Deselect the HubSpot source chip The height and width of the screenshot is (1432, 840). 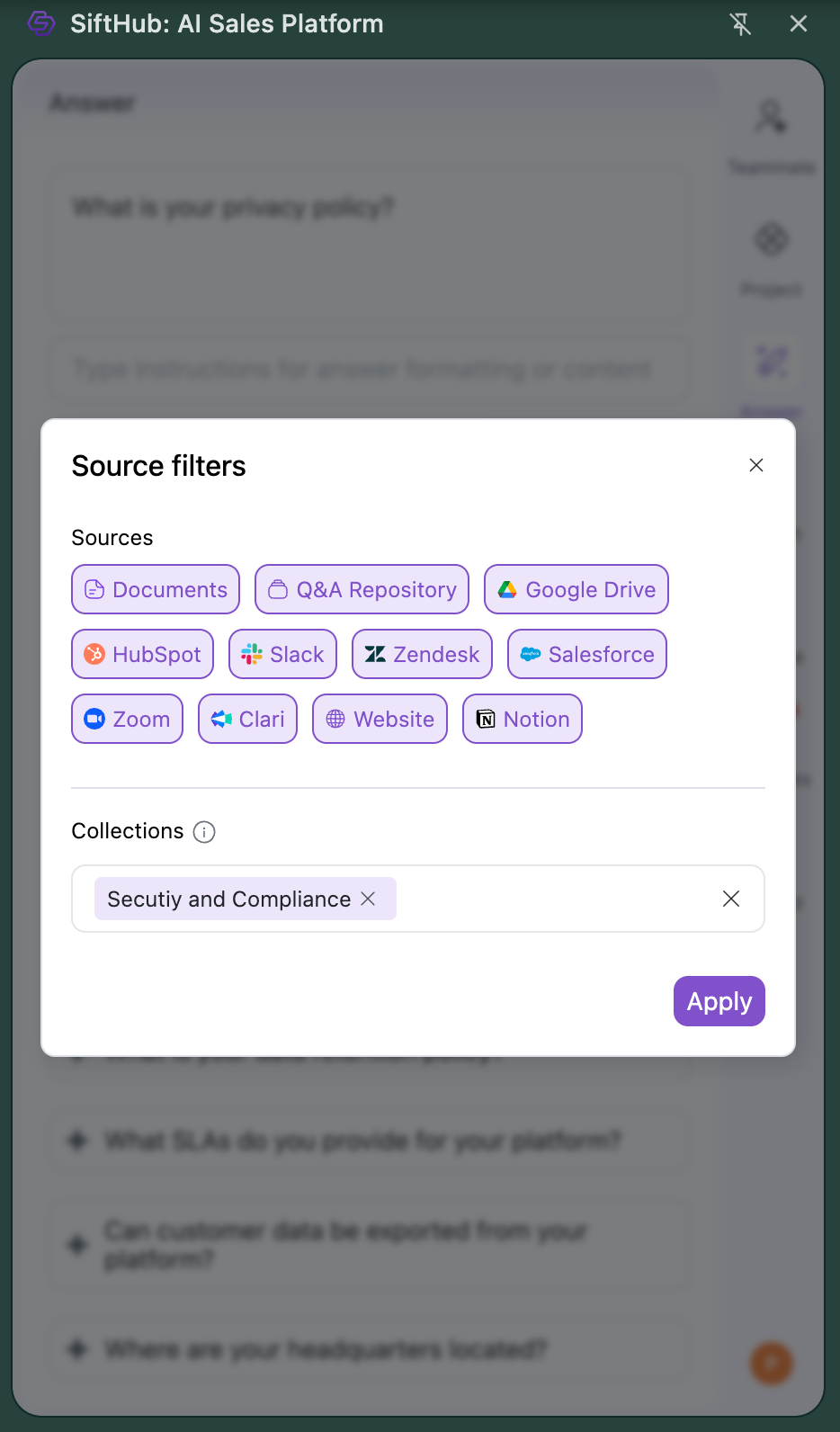pos(142,654)
